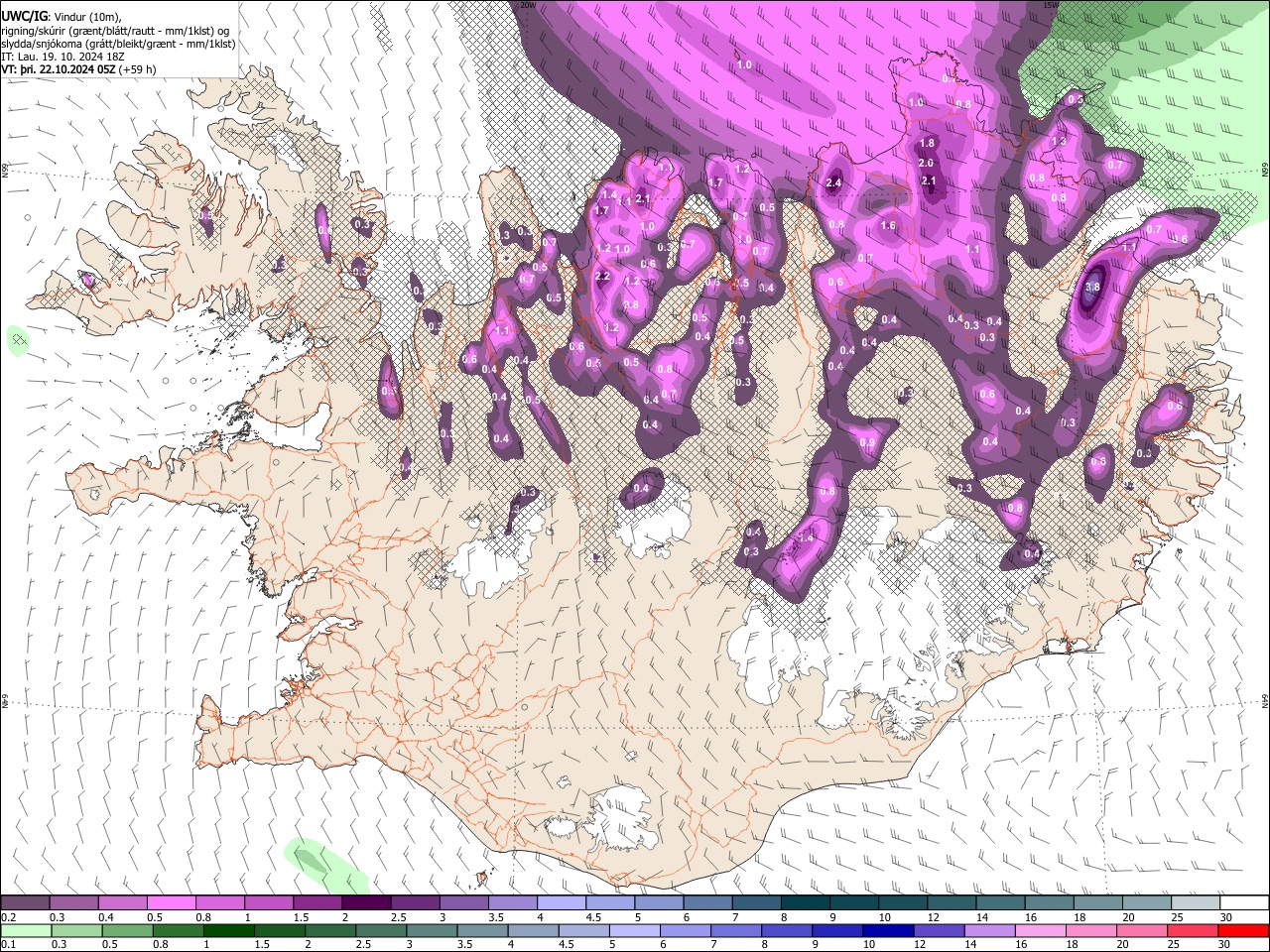Select the upper legend swatch labeled 0.3
Image resolution: width=1270 pixels, height=952 pixels.
click(73, 903)
